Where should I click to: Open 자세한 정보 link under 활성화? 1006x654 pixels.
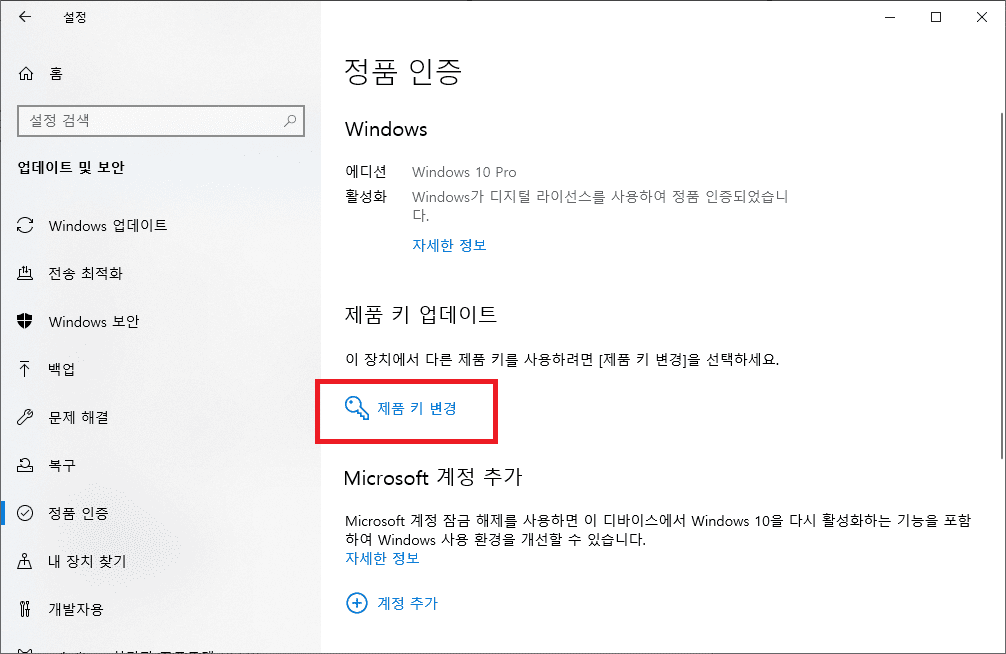pyautogui.click(x=449, y=245)
